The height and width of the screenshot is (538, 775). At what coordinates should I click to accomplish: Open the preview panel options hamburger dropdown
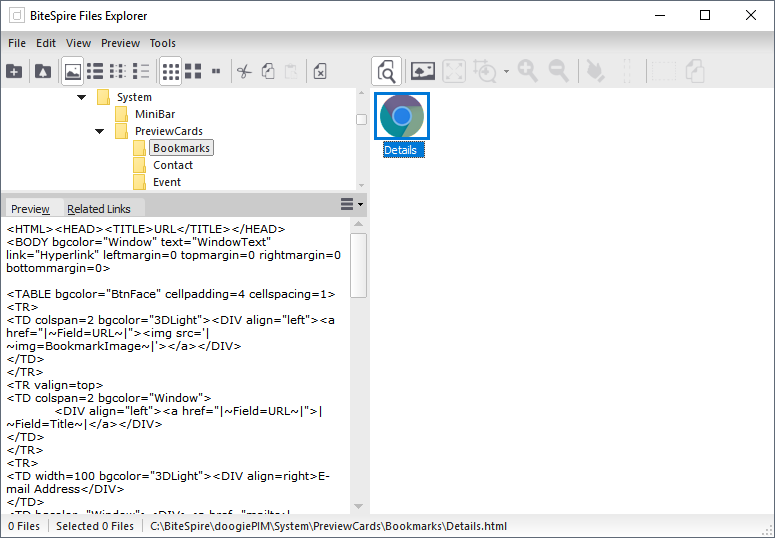[352, 204]
